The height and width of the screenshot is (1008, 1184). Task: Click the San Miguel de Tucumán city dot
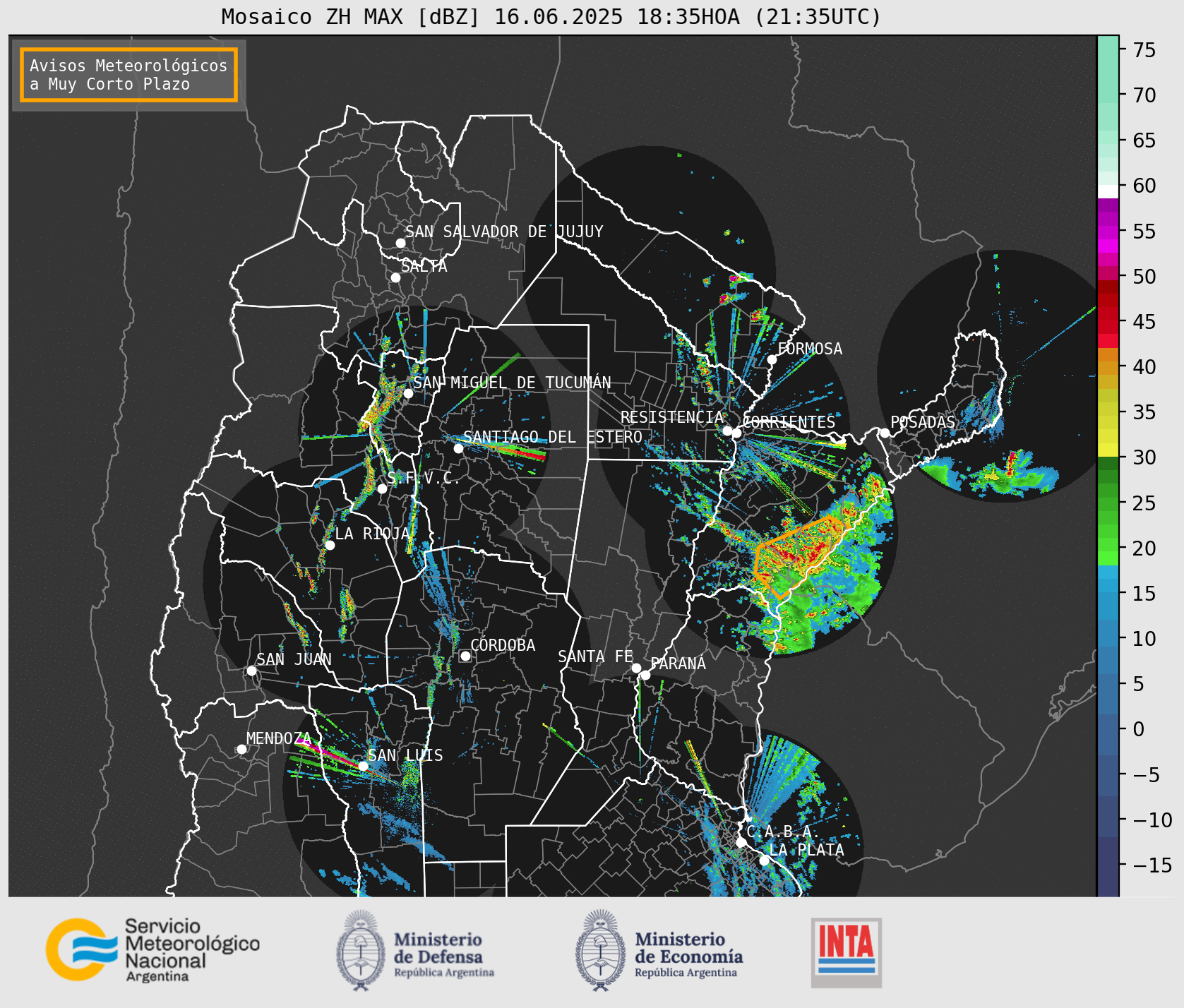408,393
